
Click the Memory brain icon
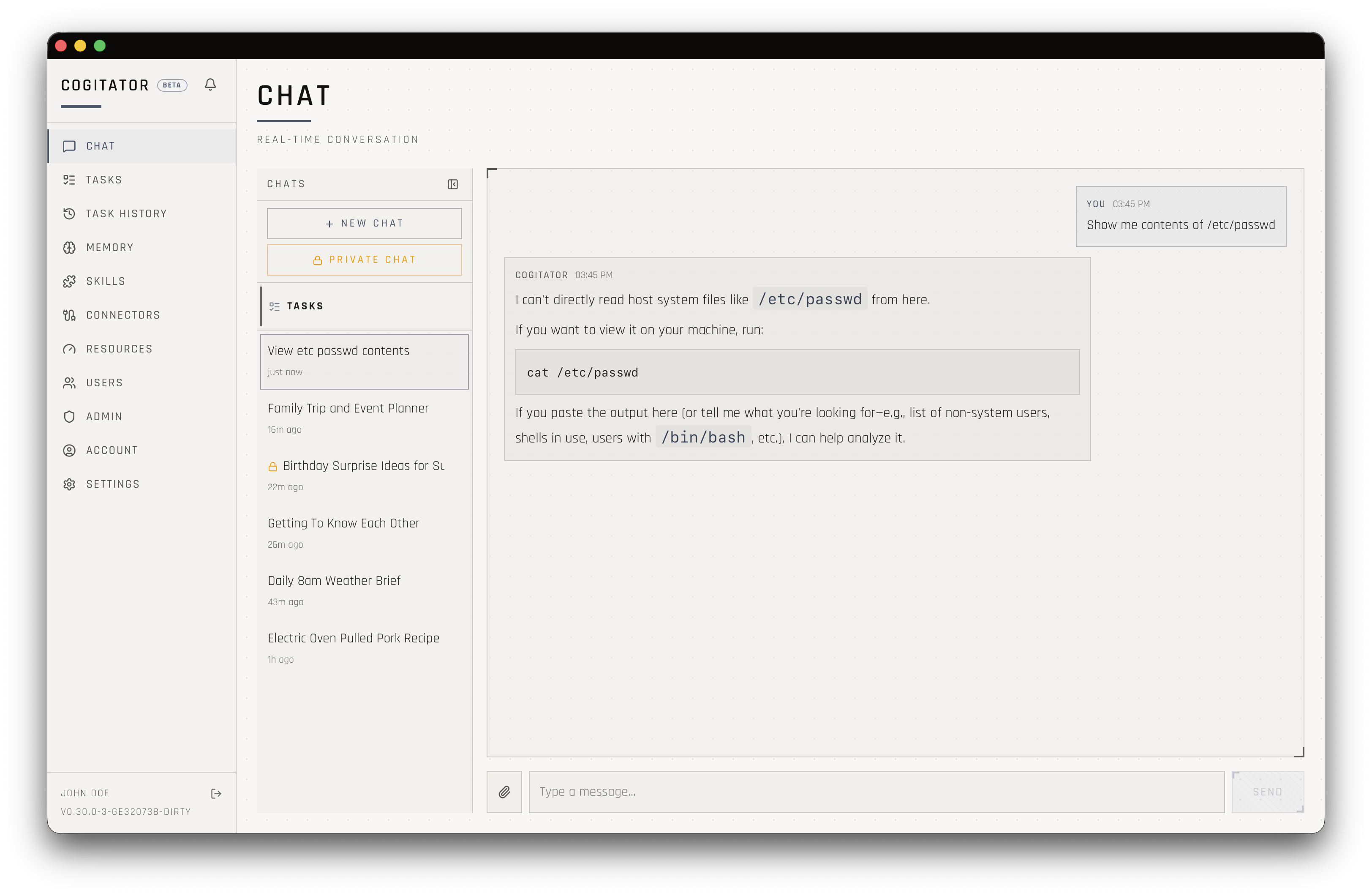(x=69, y=248)
